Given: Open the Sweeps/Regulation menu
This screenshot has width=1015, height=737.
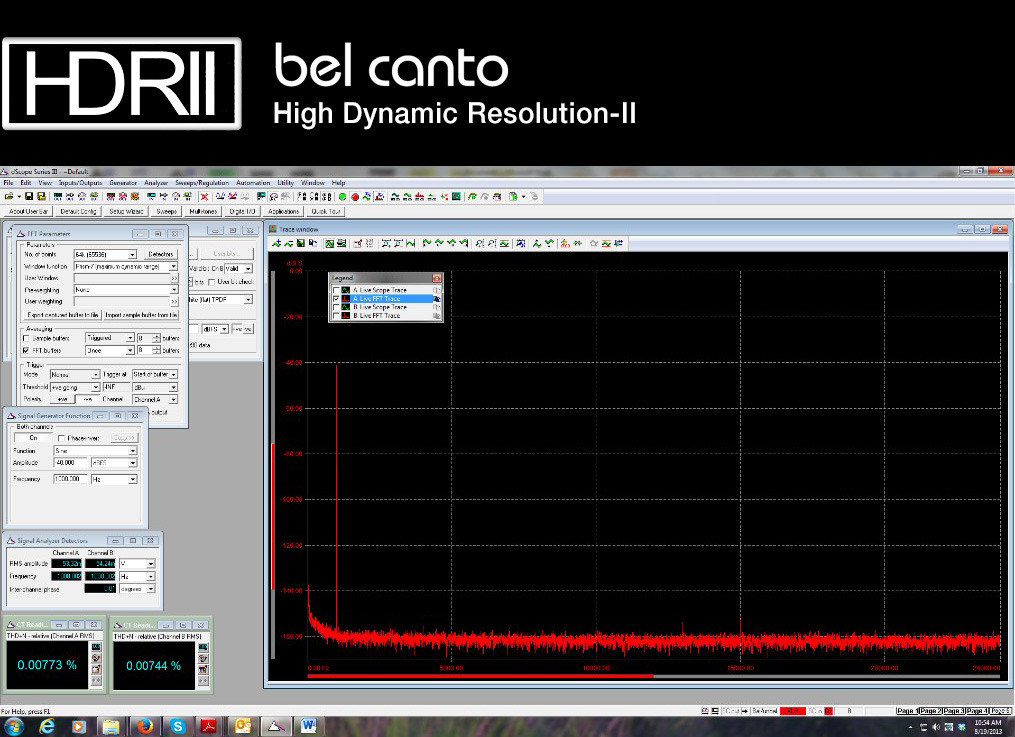Looking at the screenshot, I should pos(202,182).
